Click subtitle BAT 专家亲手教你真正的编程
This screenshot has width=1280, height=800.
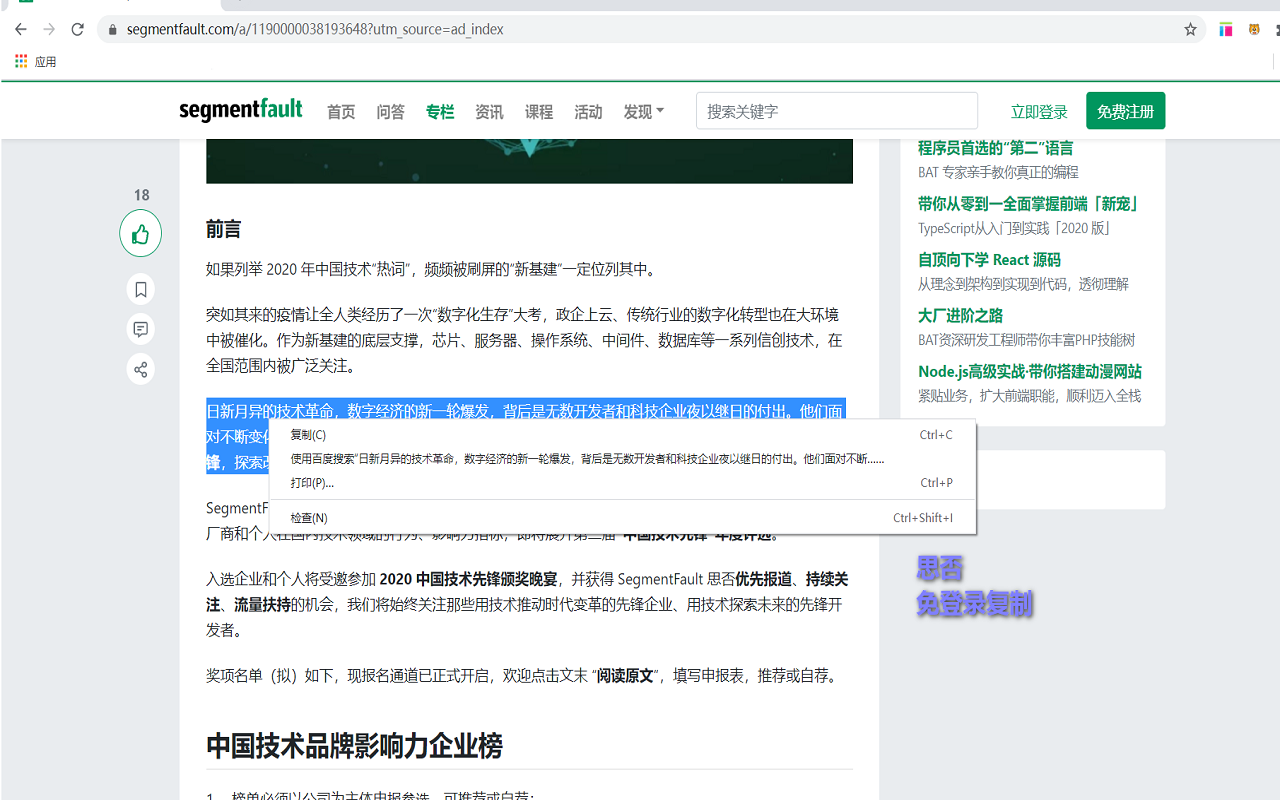coord(998,173)
